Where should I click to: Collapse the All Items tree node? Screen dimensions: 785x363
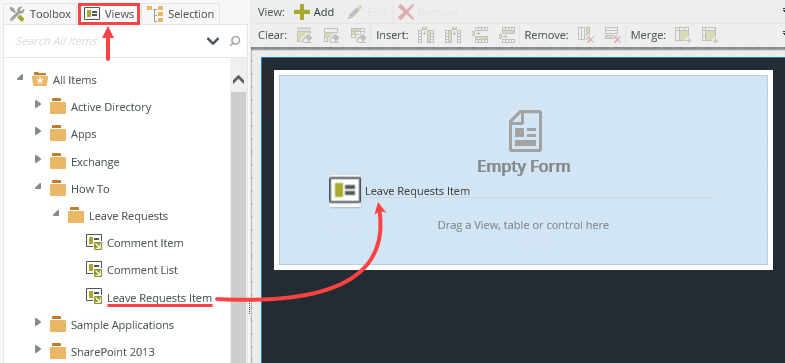20,78
